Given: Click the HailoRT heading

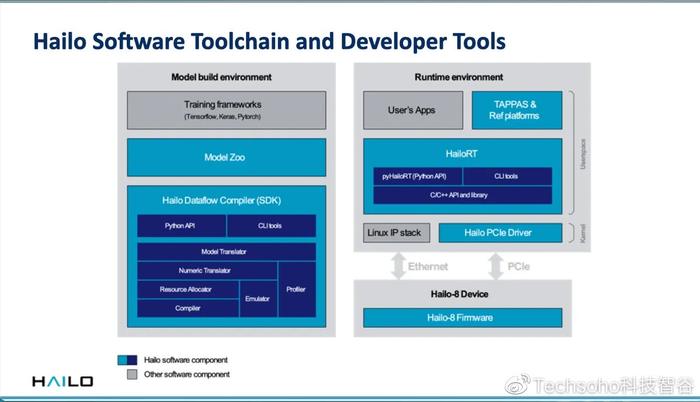Looking at the screenshot, I should pos(462,154).
